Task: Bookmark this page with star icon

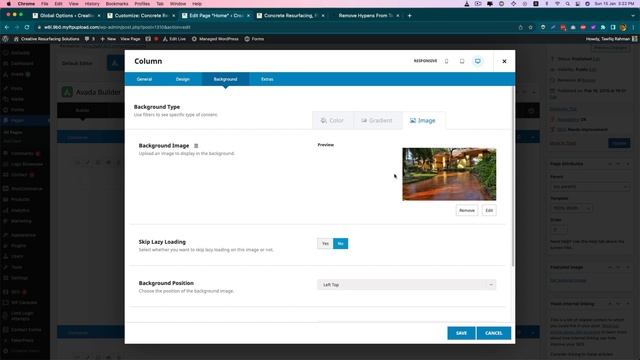Action: click(x=530, y=27)
